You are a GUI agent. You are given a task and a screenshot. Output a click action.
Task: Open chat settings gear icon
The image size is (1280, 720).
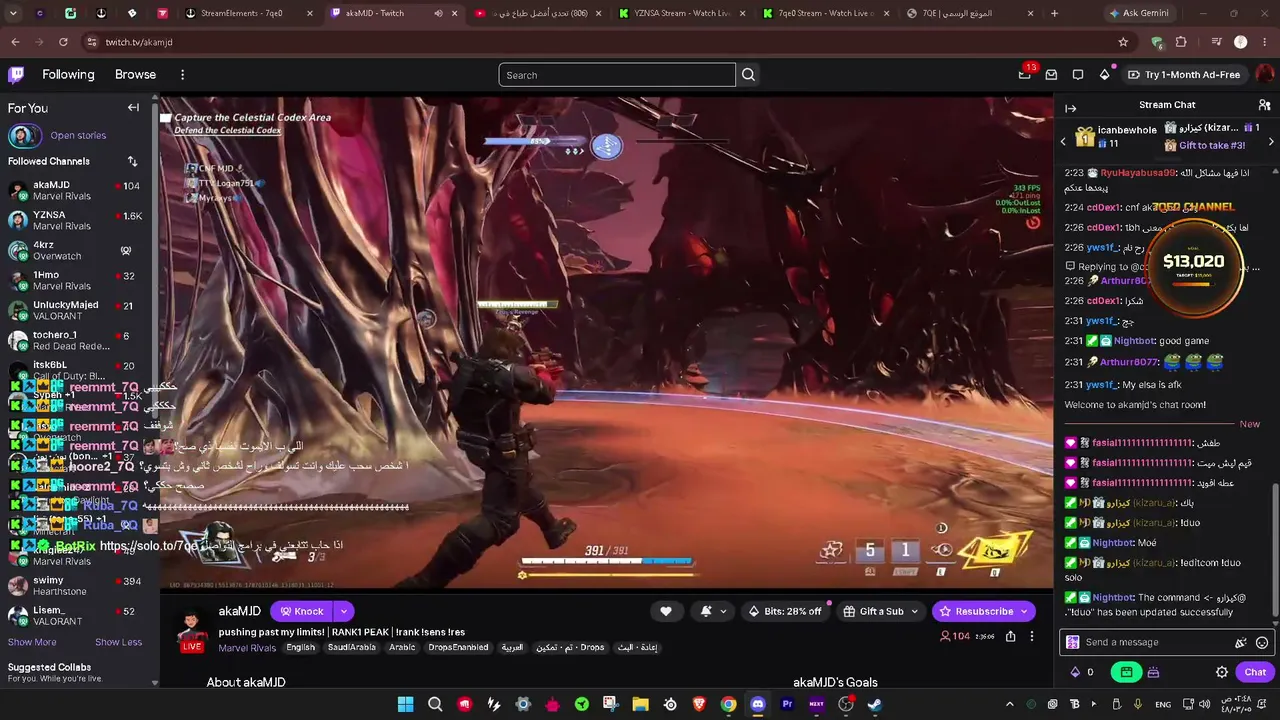pyautogui.click(x=1222, y=673)
